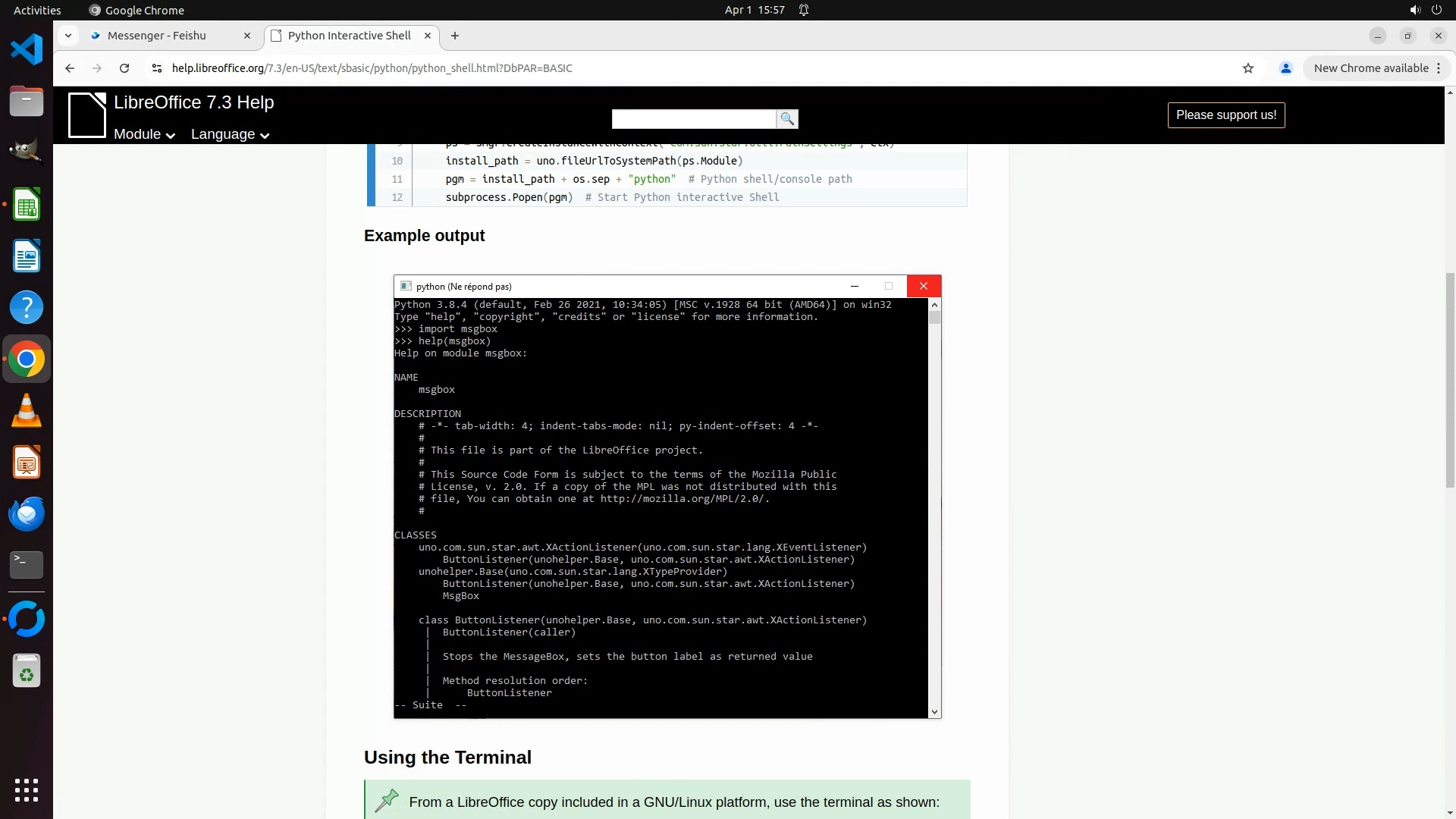This screenshot has width=1456, height=819.
Task: Click the New Chrome available button
Action: pos(1370,68)
